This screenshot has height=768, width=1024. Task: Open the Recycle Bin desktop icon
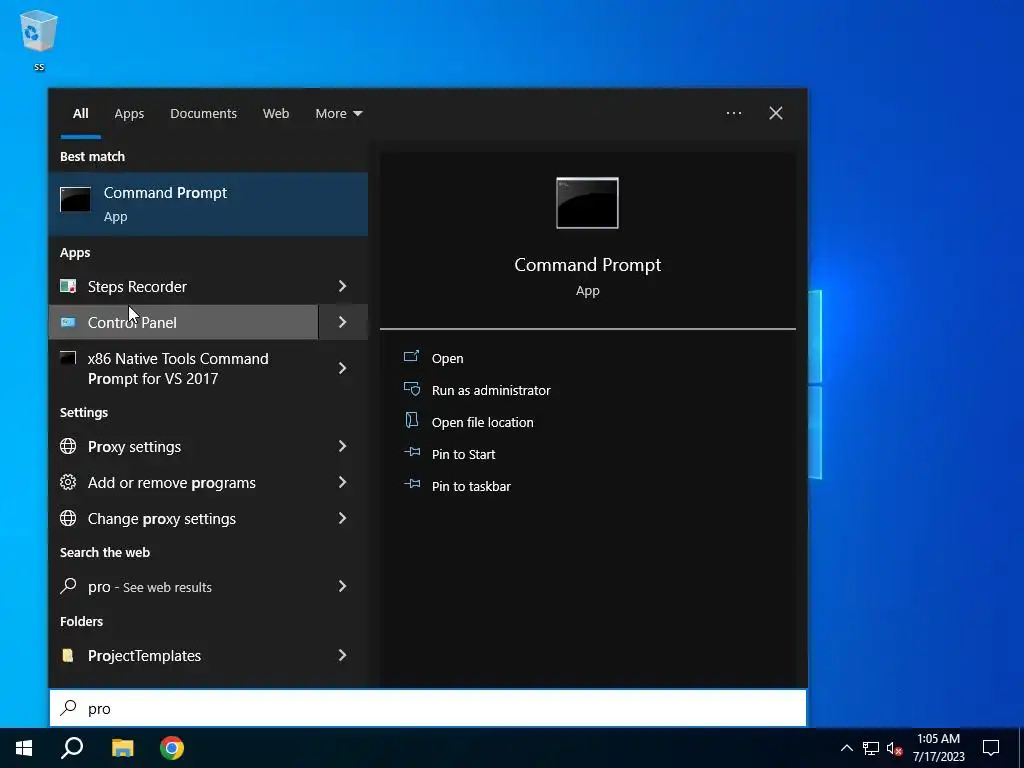[39, 39]
